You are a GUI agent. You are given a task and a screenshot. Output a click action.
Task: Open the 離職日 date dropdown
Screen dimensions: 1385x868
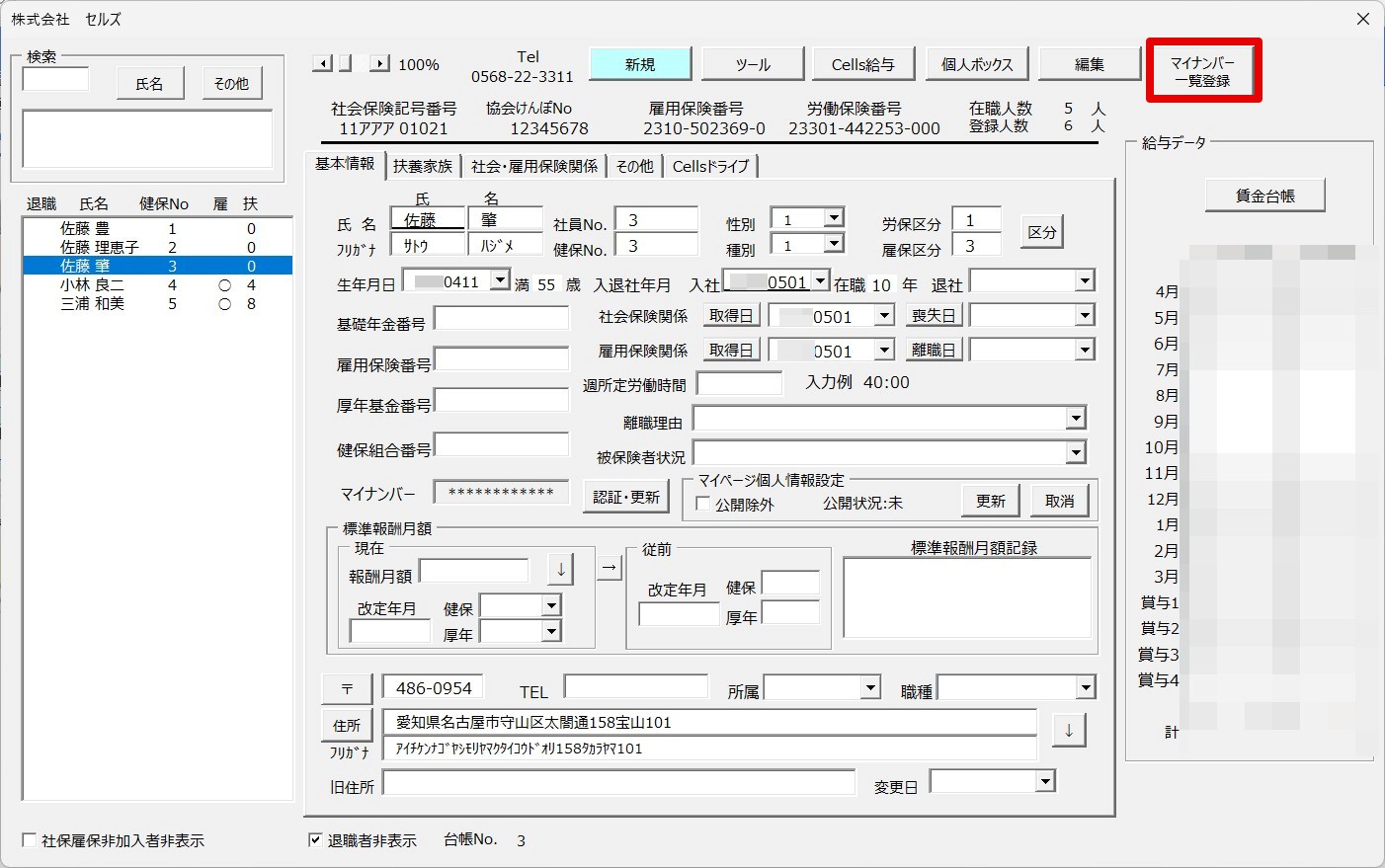(x=1085, y=350)
